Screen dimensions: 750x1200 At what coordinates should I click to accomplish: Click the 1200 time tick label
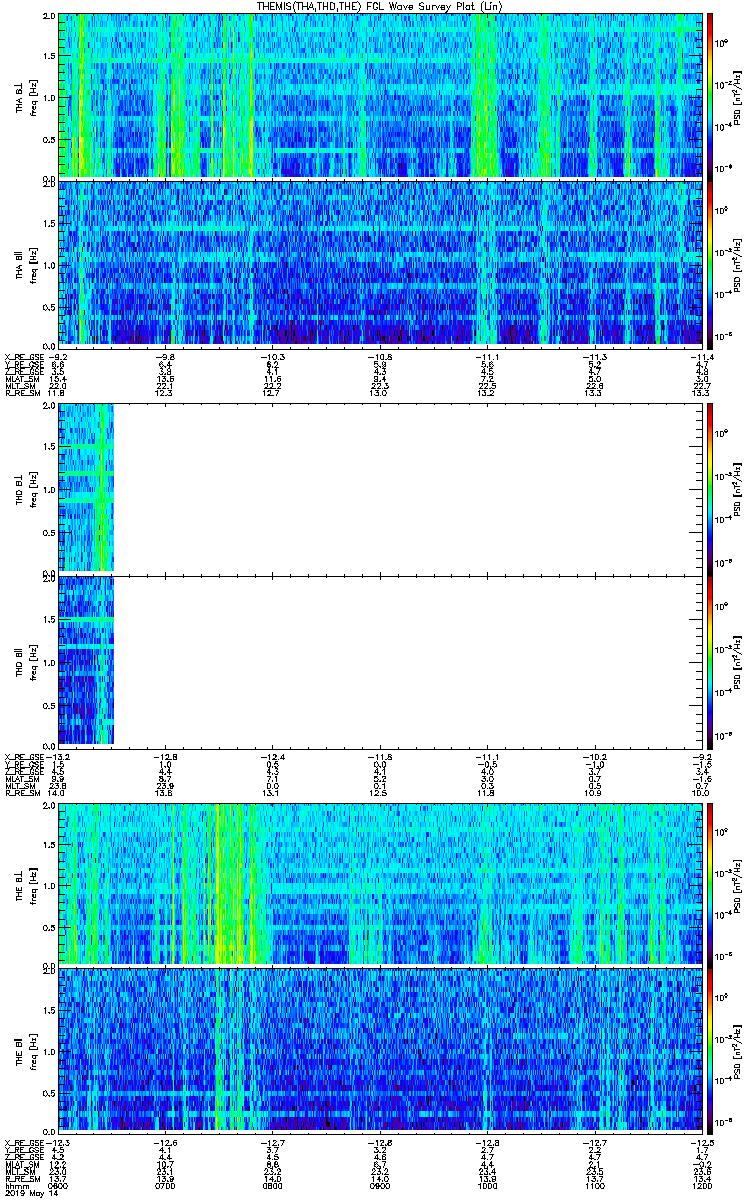(x=701, y=1186)
